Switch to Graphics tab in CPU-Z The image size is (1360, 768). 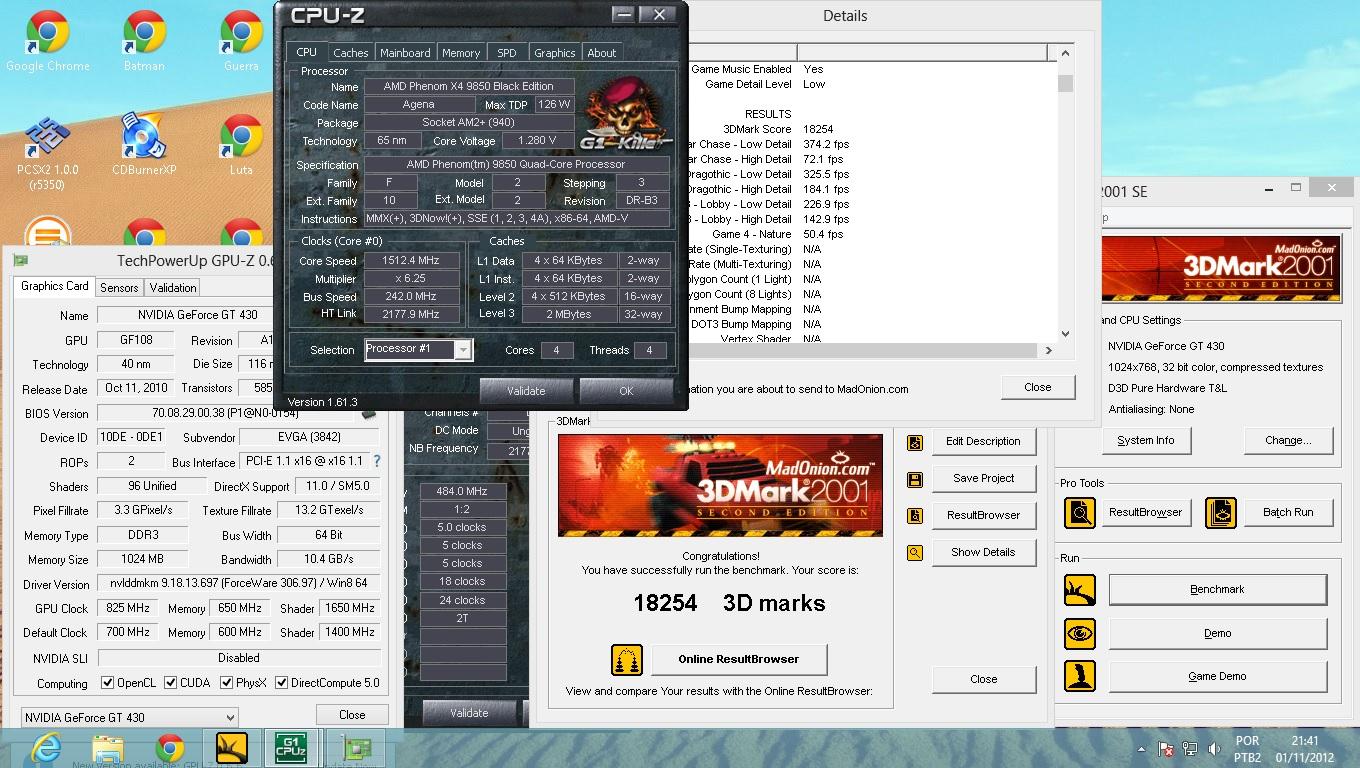[x=554, y=53]
